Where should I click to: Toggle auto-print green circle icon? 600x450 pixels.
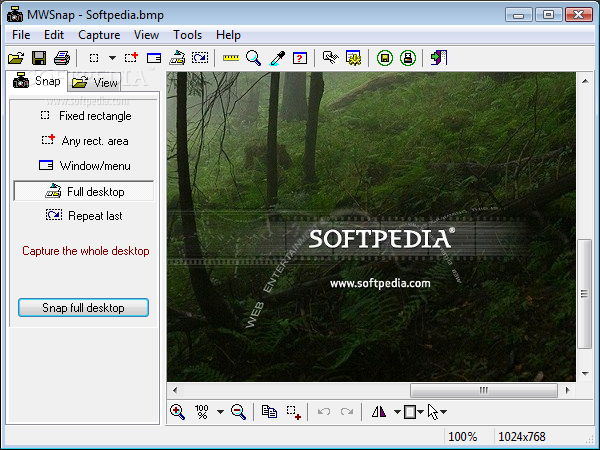(408, 58)
